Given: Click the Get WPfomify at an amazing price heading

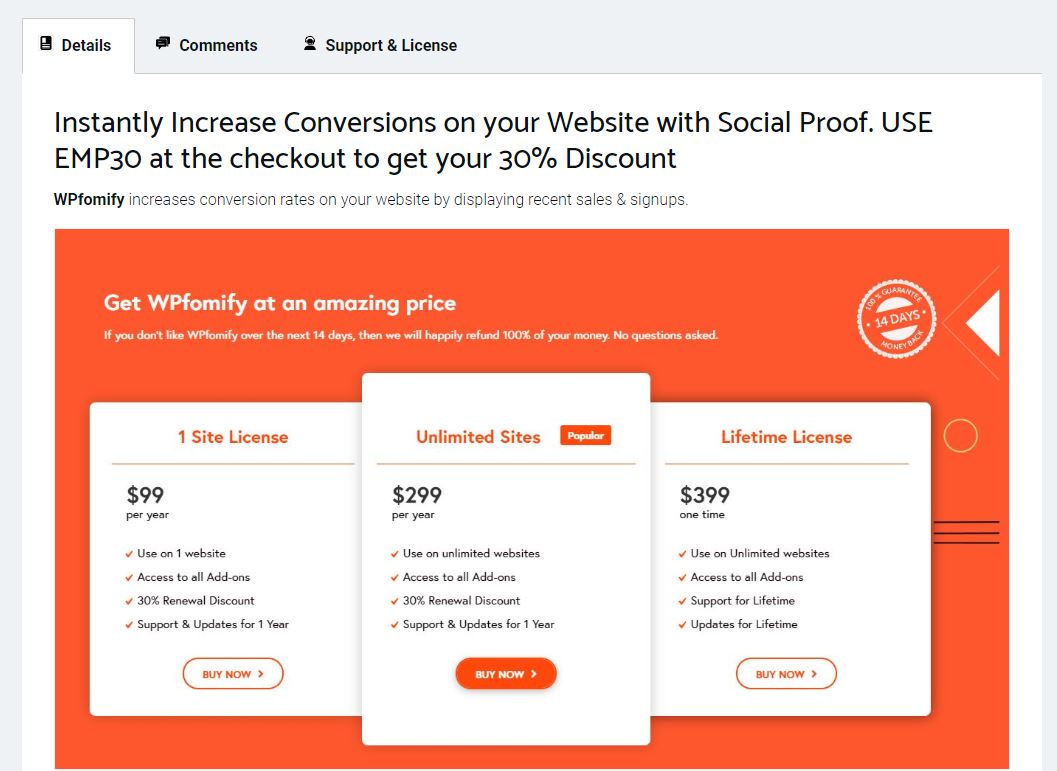Looking at the screenshot, I should [280, 303].
